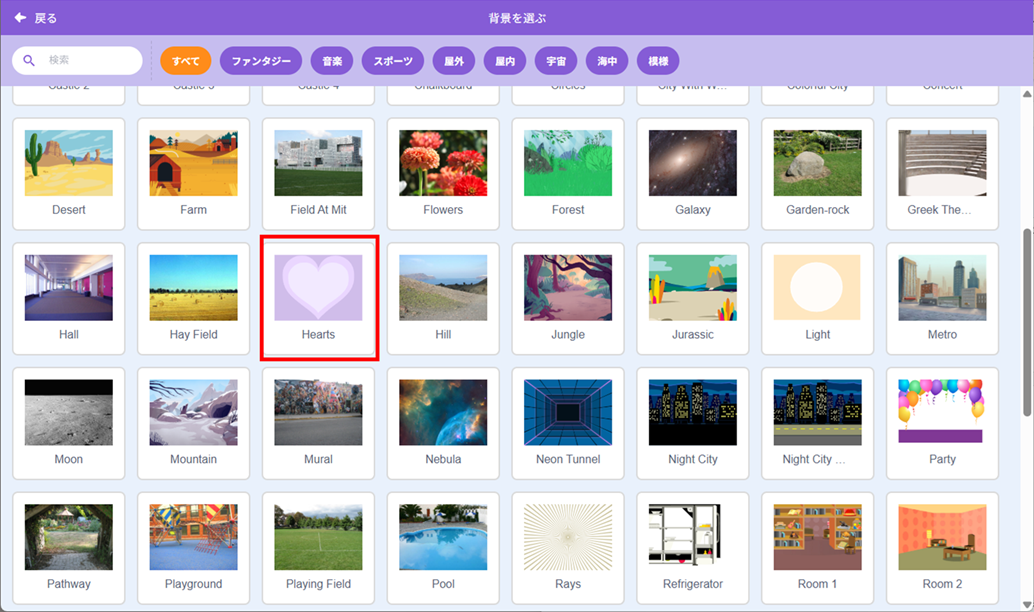Select the Party backdrop with balloons

[x=942, y=423]
